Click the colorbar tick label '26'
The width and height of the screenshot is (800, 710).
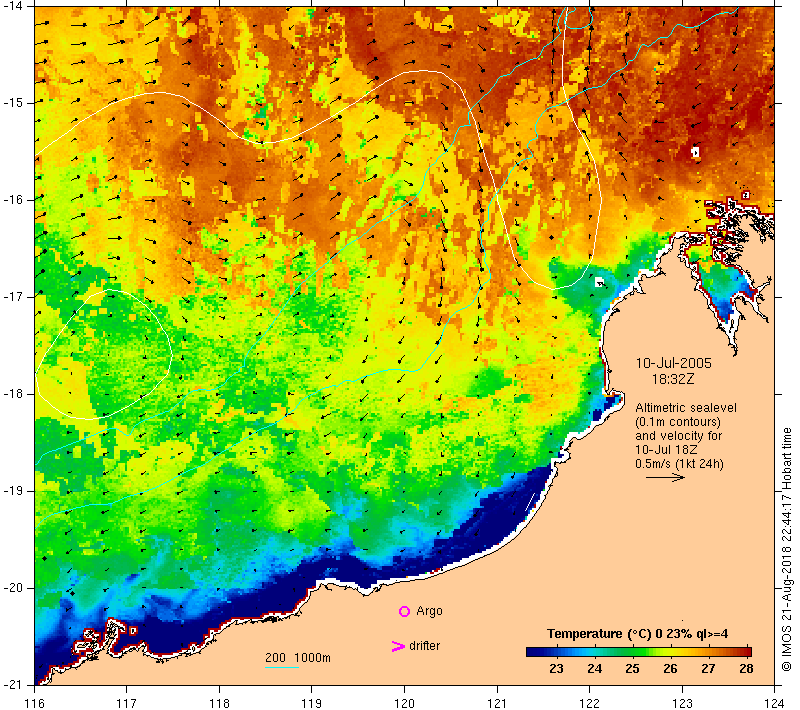[x=670, y=669]
